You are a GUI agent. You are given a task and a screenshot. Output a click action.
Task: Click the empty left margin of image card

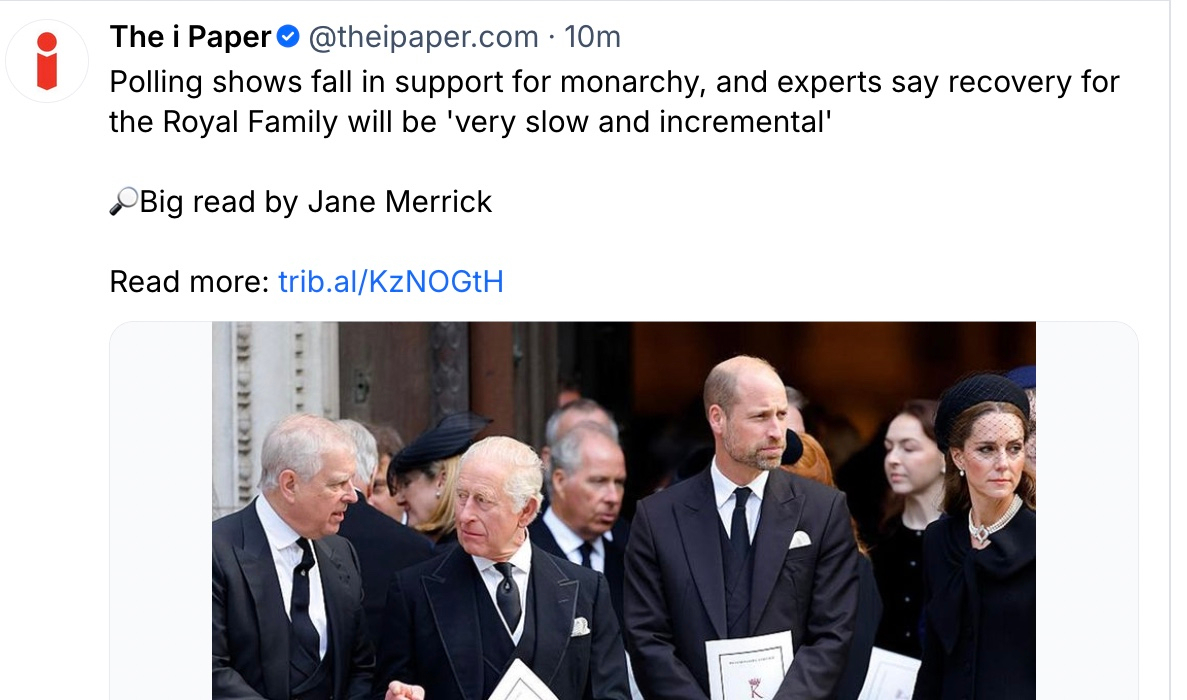(160, 510)
